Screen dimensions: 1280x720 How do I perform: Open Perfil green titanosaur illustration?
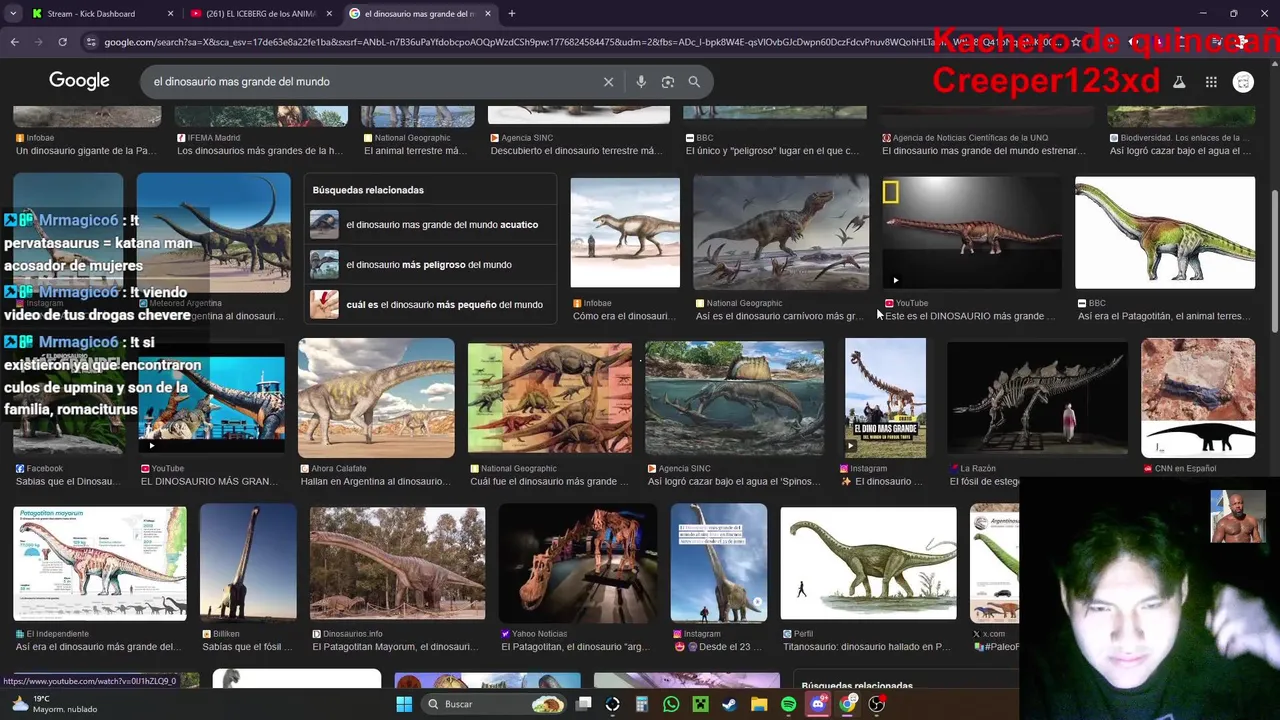(868, 563)
